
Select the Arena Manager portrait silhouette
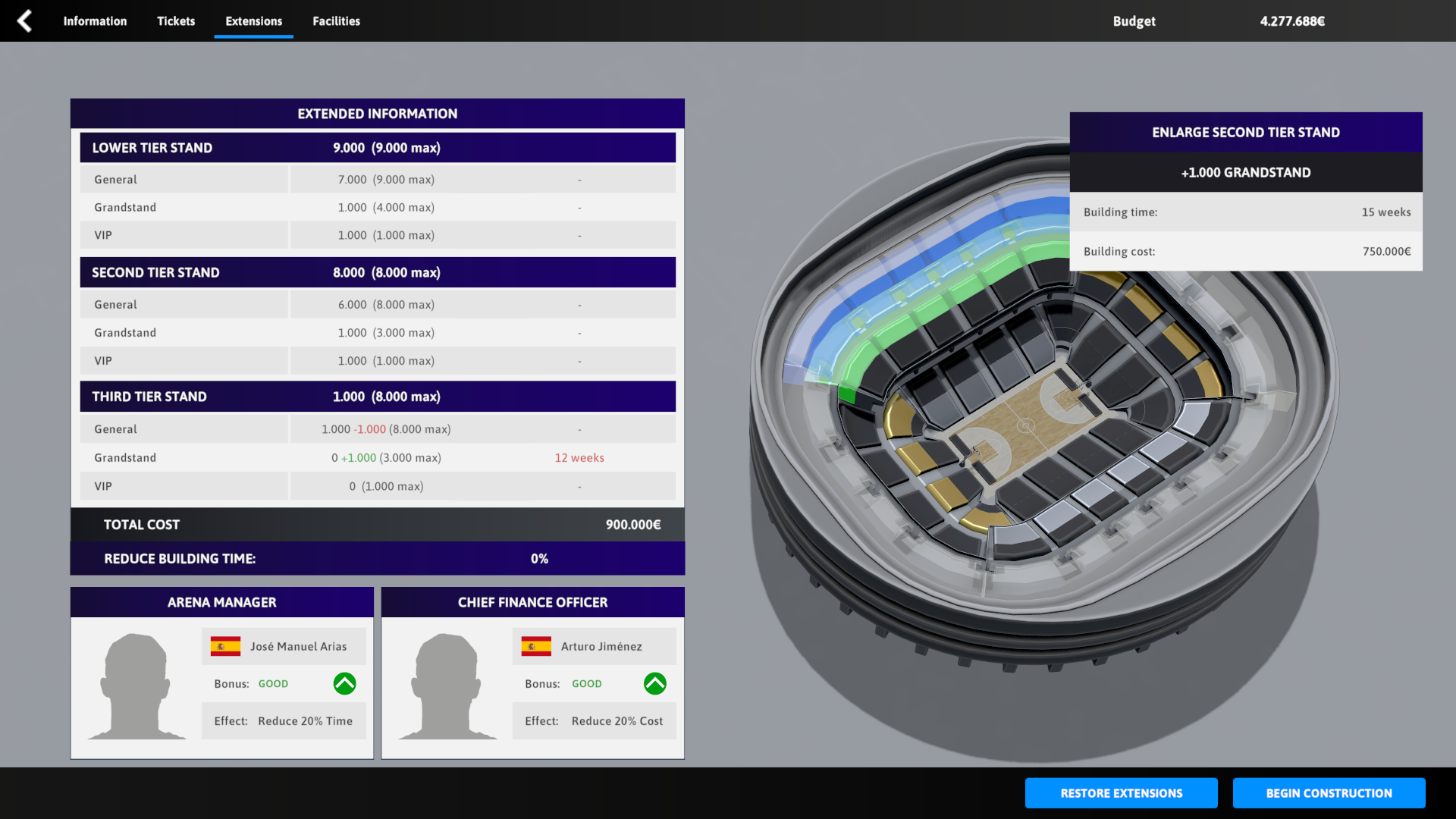coord(136,686)
